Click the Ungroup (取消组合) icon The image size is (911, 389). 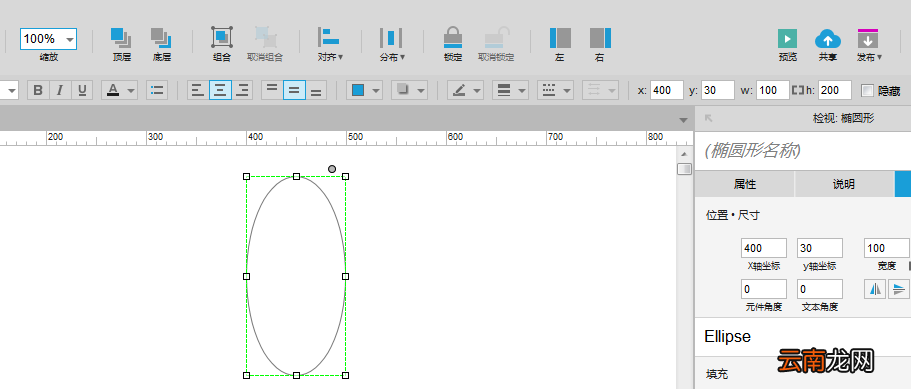pos(266,37)
